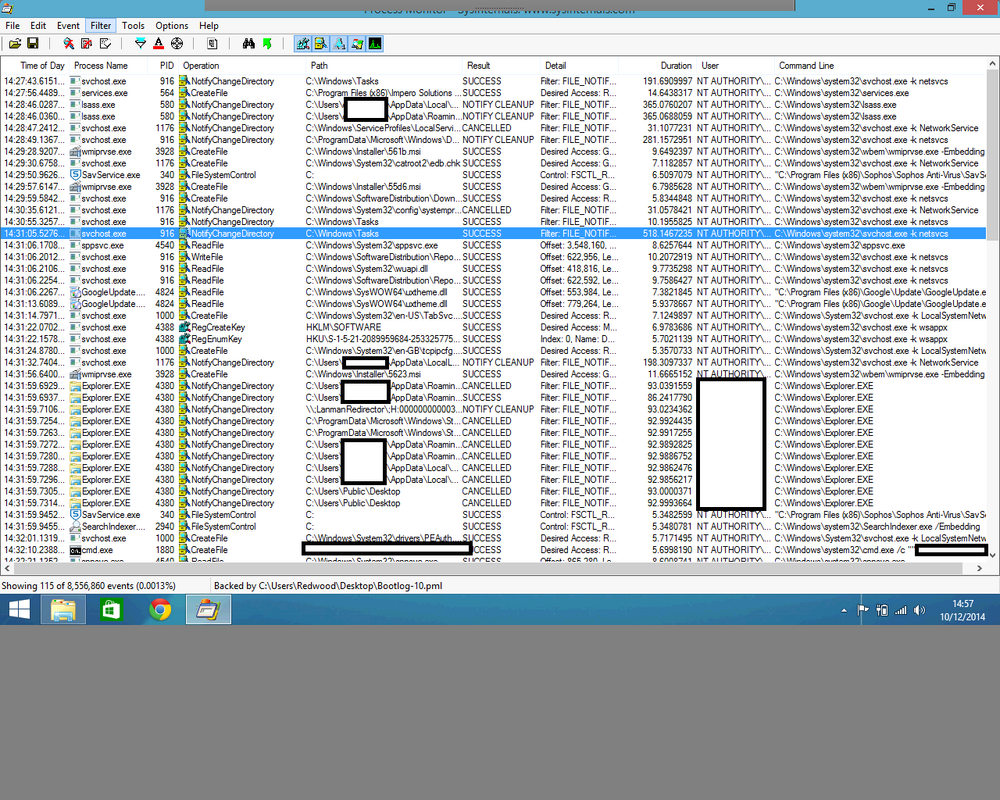This screenshot has height=800, width=1000.
Task: Click the green Jump To Object arrow icon
Action: tap(267, 43)
